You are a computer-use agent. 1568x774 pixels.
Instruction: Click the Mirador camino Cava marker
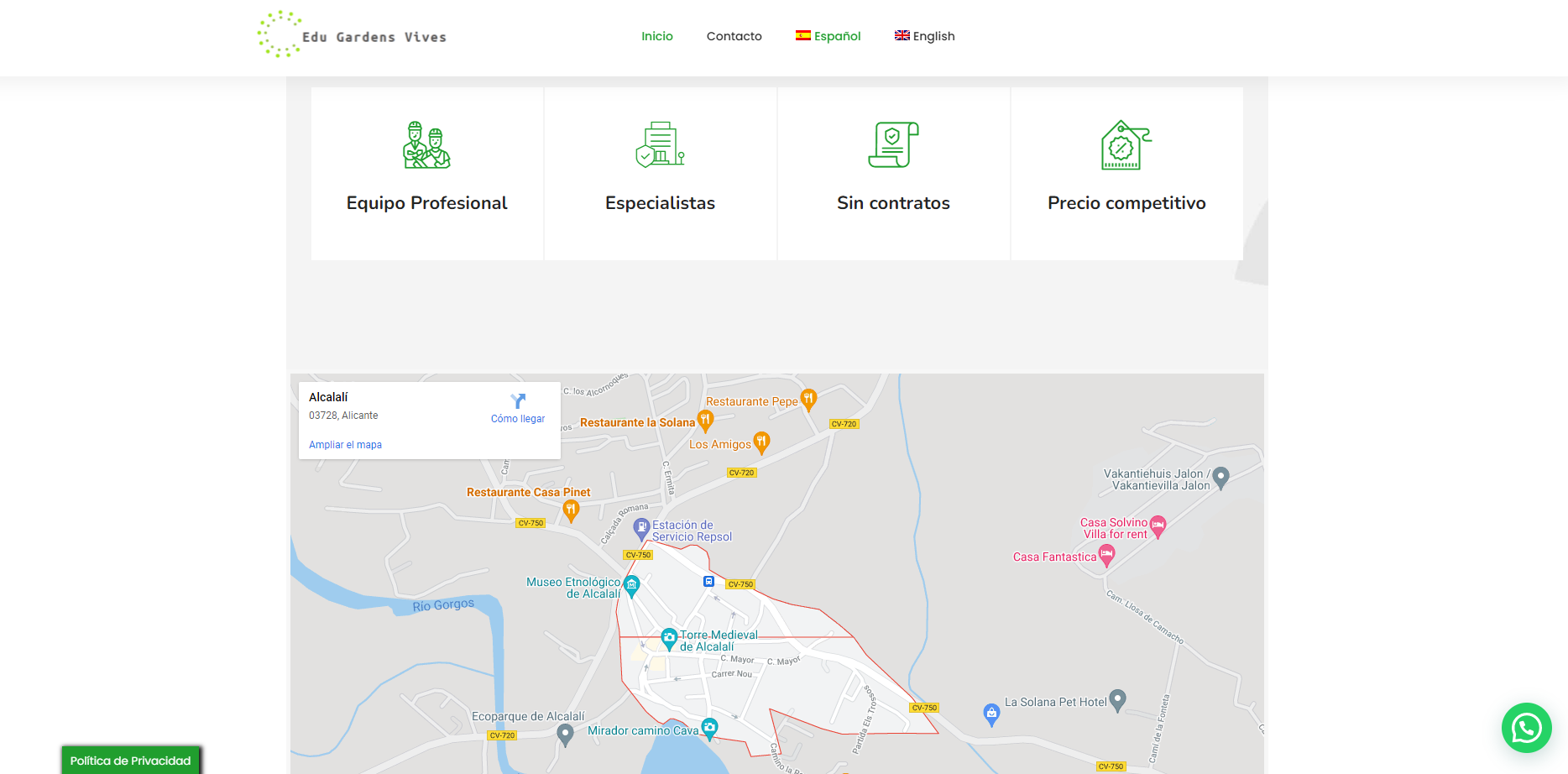(x=709, y=728)
